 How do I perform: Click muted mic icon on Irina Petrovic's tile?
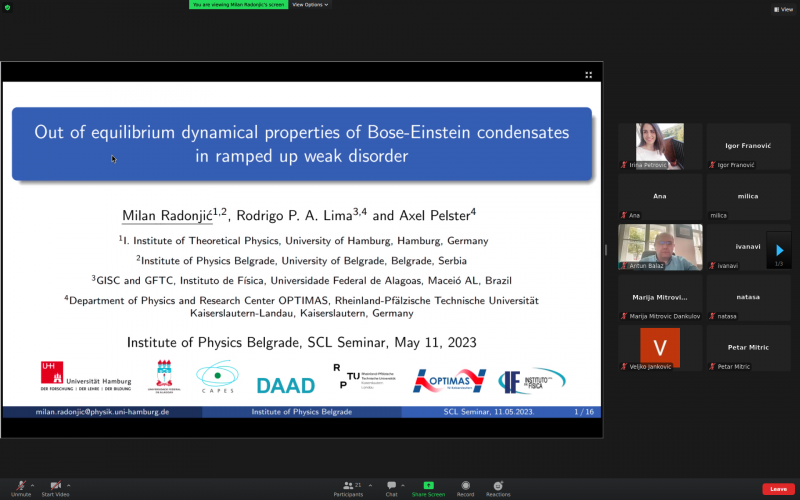[623, 165]
